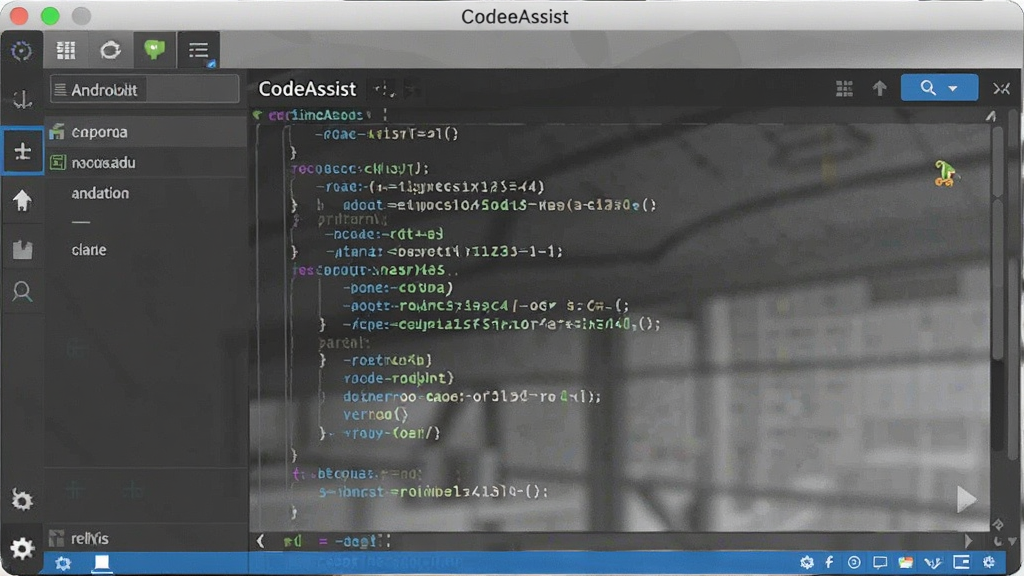Select the anchor icon in left sidebar
The width and height of the screenshot is (1024, 576).
coord(22,99)
